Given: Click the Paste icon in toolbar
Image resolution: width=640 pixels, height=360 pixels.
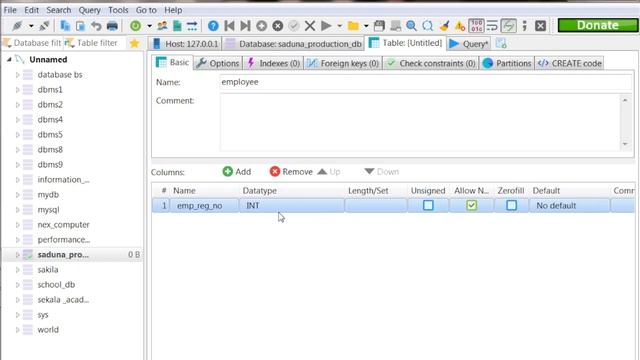Looking at the screenshot, I should [80, 26].
